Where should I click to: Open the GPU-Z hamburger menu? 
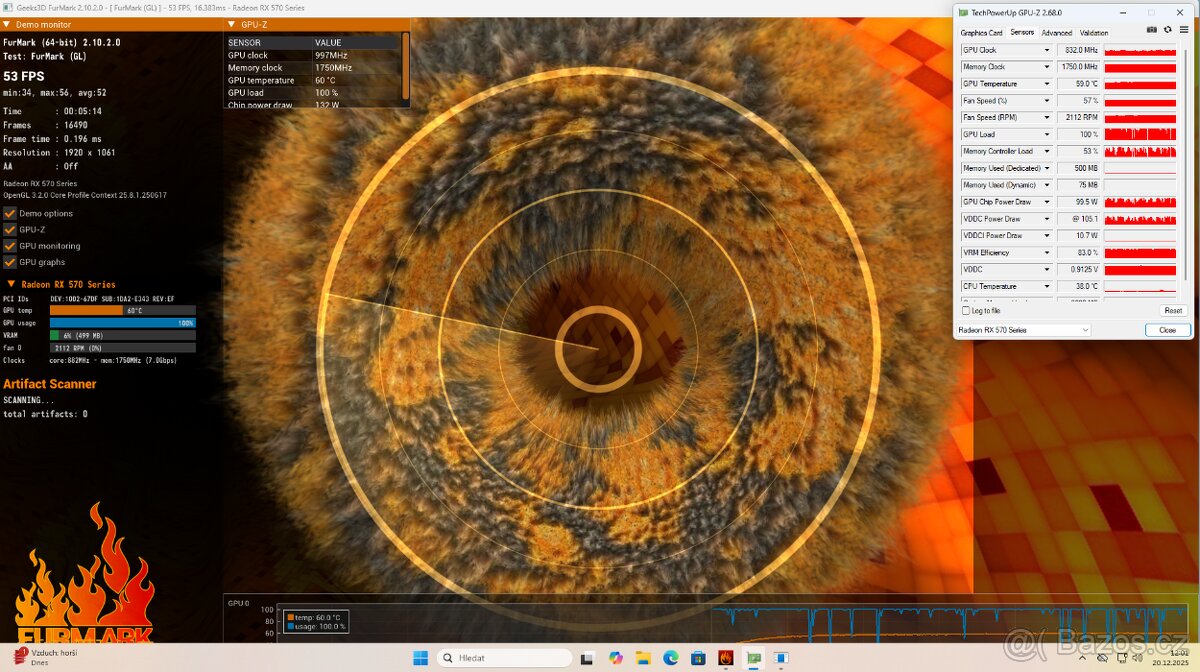(x=1184, y=30)
